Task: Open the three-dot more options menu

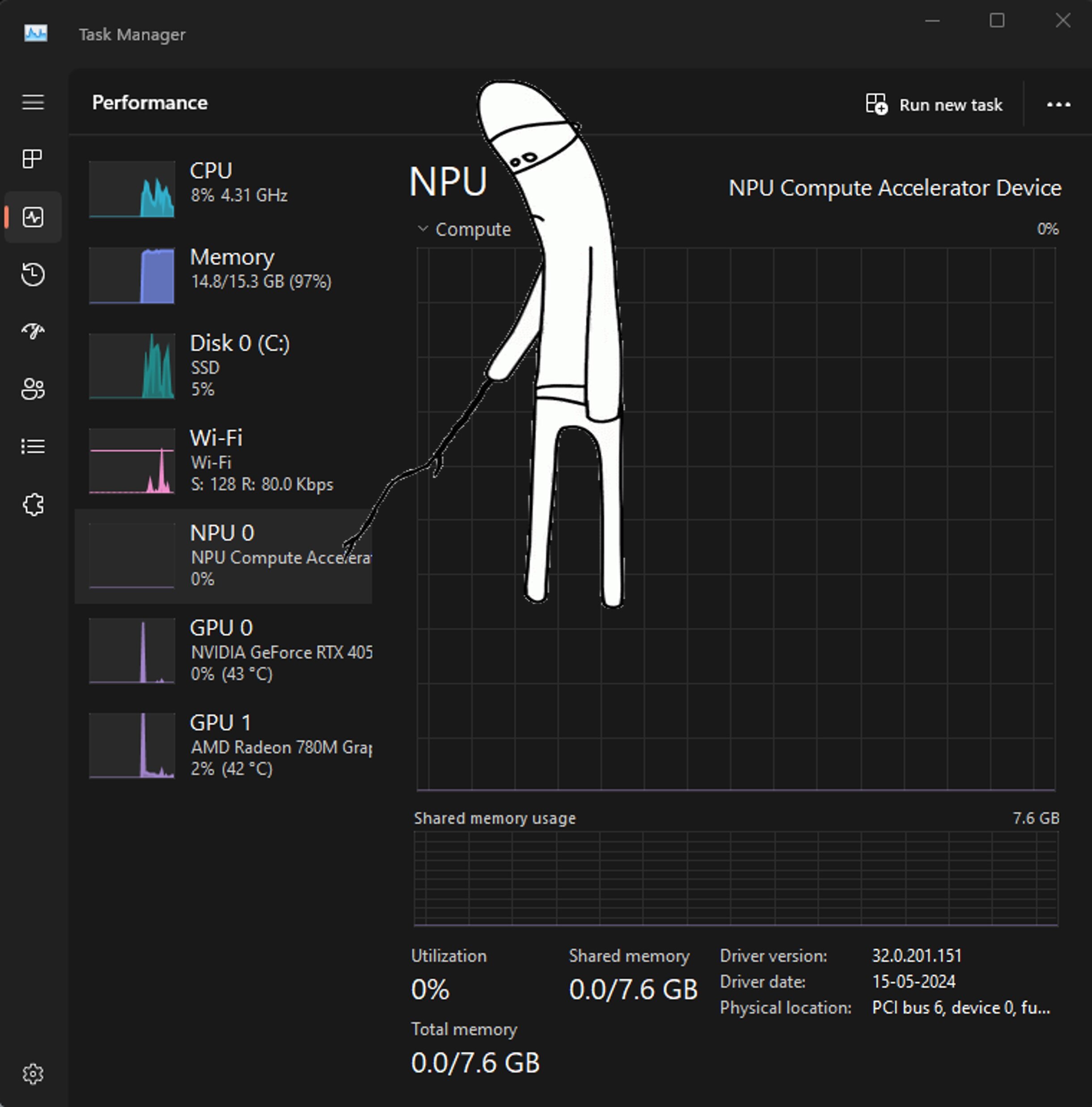Action: tap(1058, 105)
